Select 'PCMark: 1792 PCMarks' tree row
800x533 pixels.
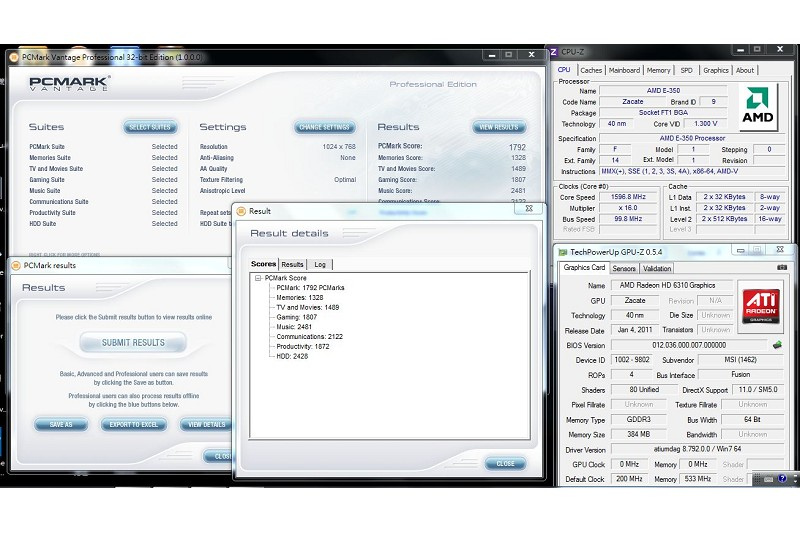310,288
